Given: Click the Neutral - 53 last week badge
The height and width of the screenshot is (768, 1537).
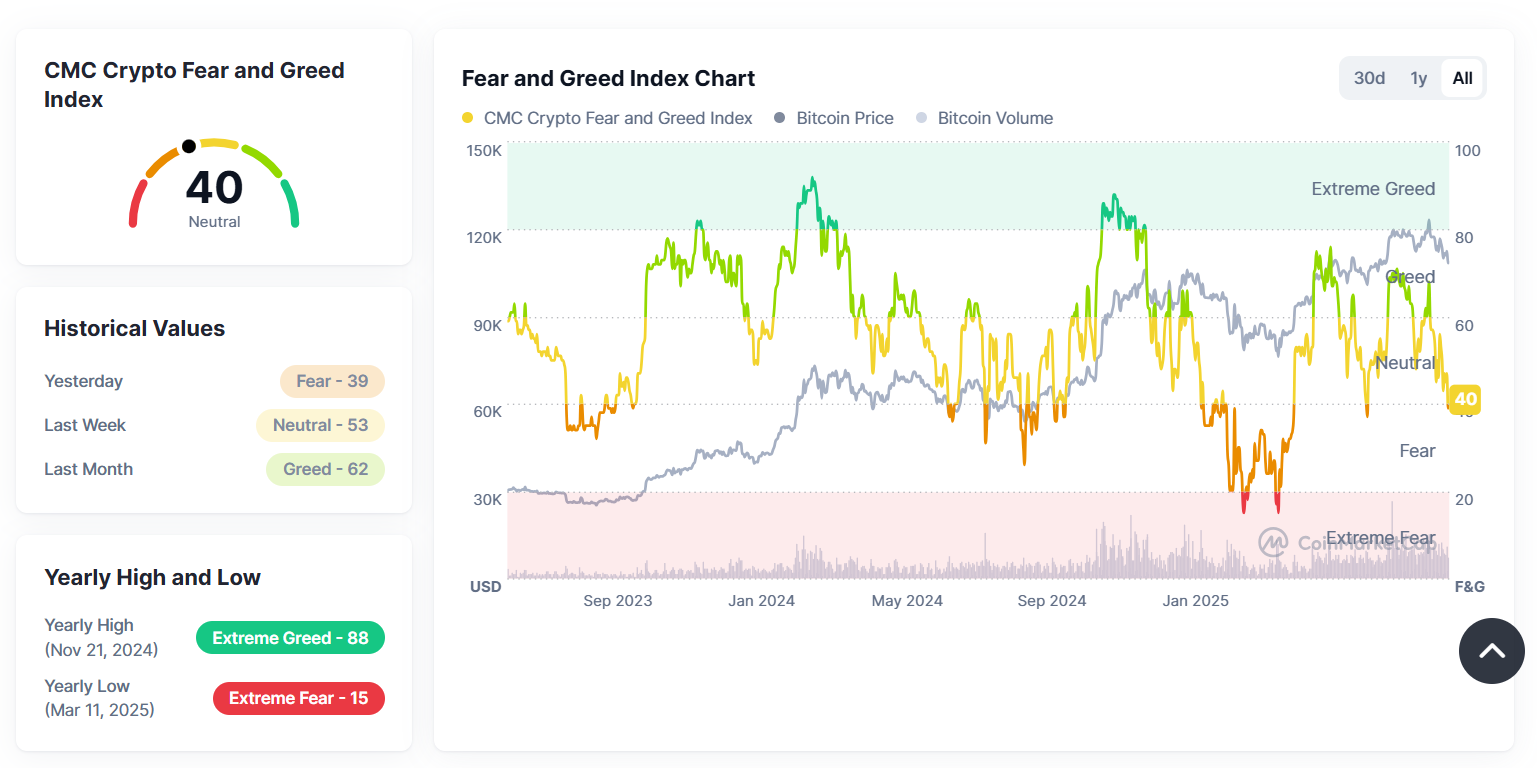Looking at the screenshot, I should (320, 425).
